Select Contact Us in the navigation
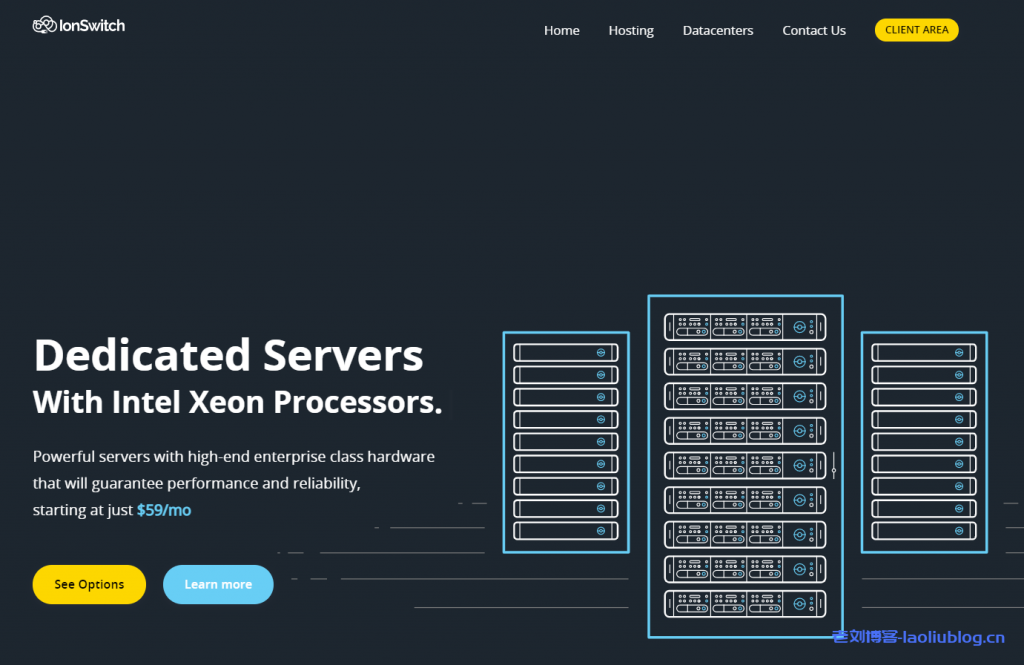This screenshot has width=1024, height=665. 813,30
